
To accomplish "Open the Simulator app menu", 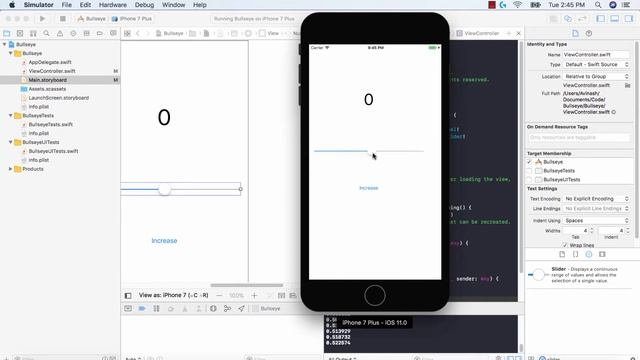I will click(38, 5).
